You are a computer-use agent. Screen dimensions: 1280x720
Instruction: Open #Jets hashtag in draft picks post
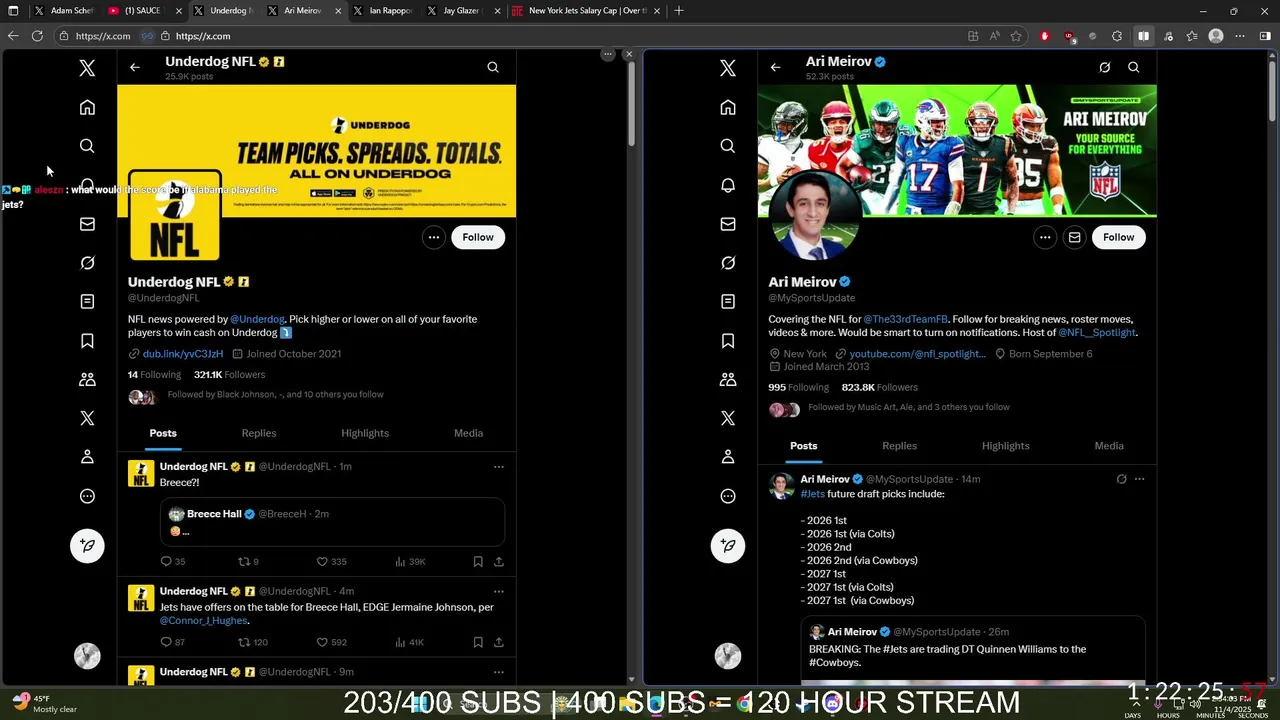click(813, 494)
